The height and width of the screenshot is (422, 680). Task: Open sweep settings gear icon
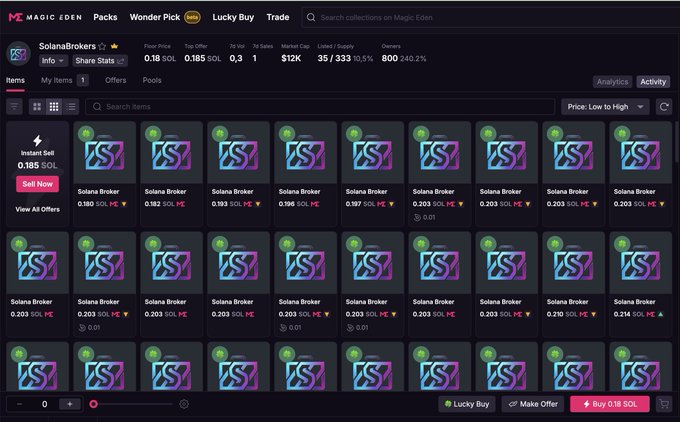pos(184,404)
